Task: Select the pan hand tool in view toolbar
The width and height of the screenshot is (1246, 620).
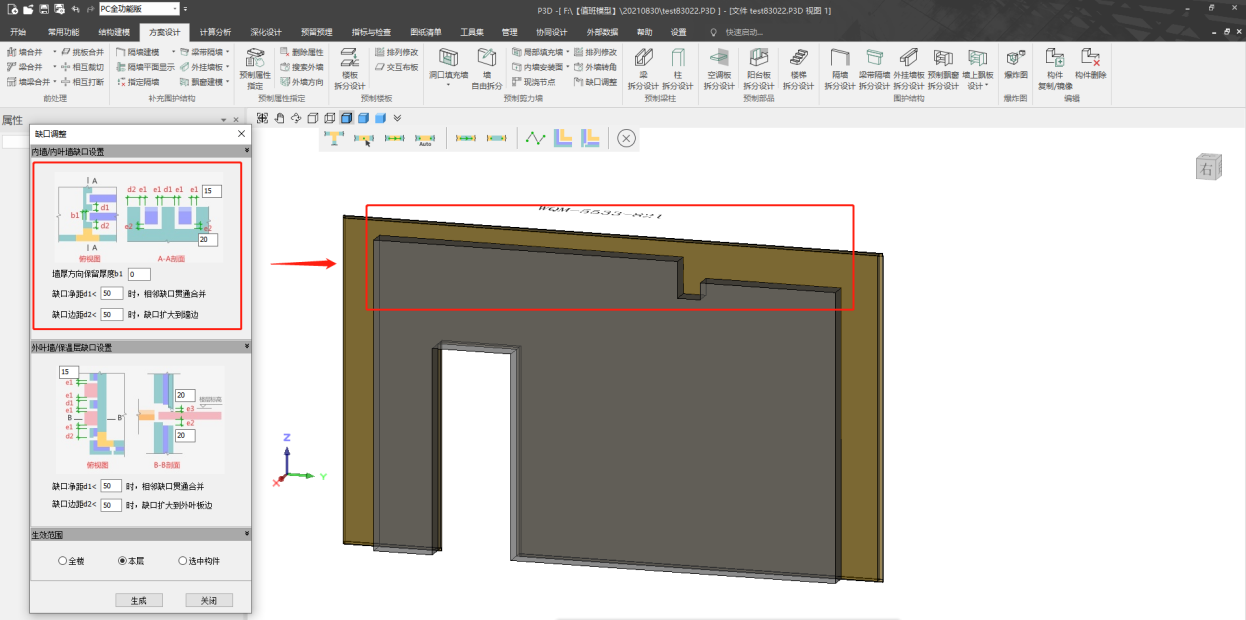Action: [x=279, y=118]
